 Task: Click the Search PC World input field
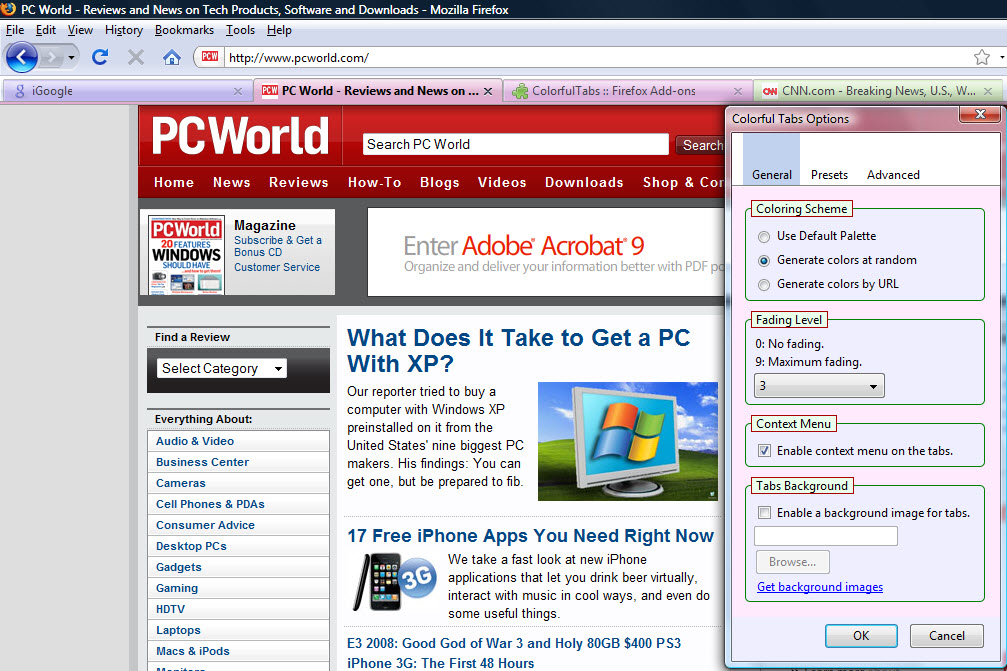click(515, 145)
